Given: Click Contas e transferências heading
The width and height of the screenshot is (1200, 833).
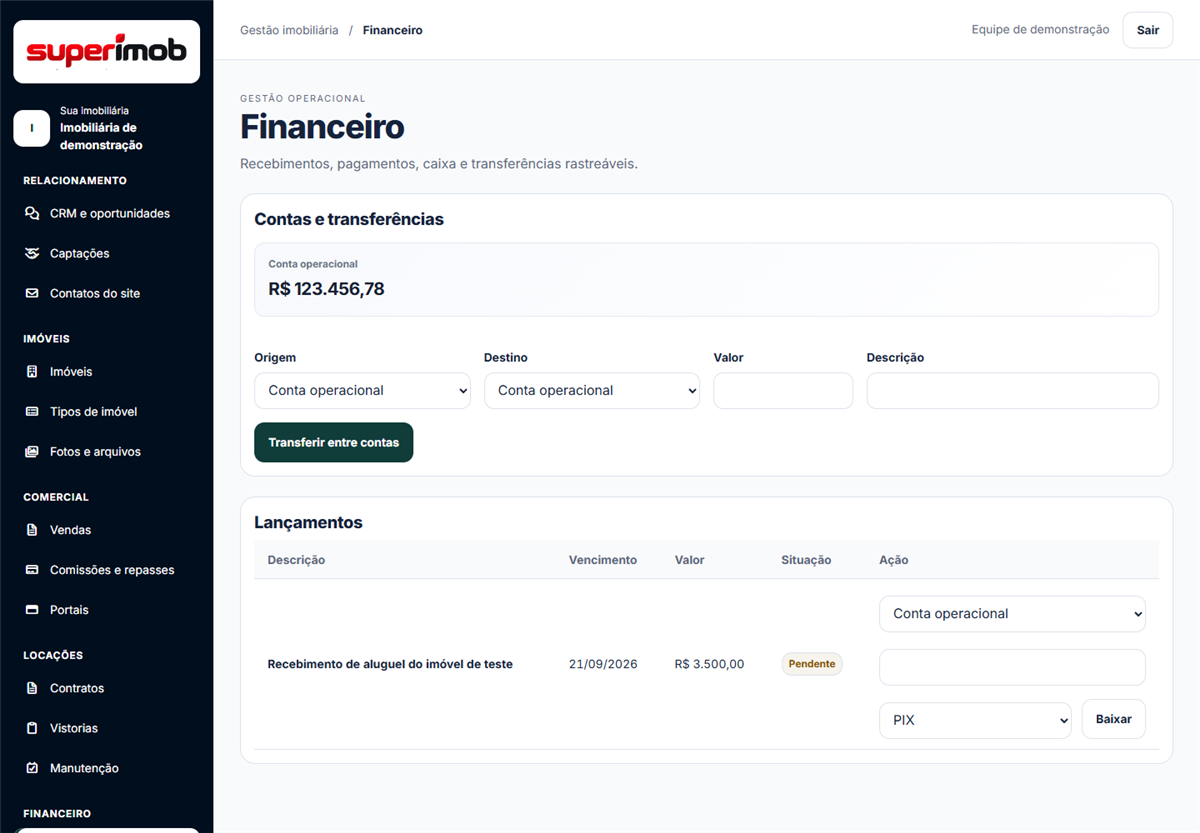Looking at the screenshot, I should pyautogui.click(x=349, y=219).
